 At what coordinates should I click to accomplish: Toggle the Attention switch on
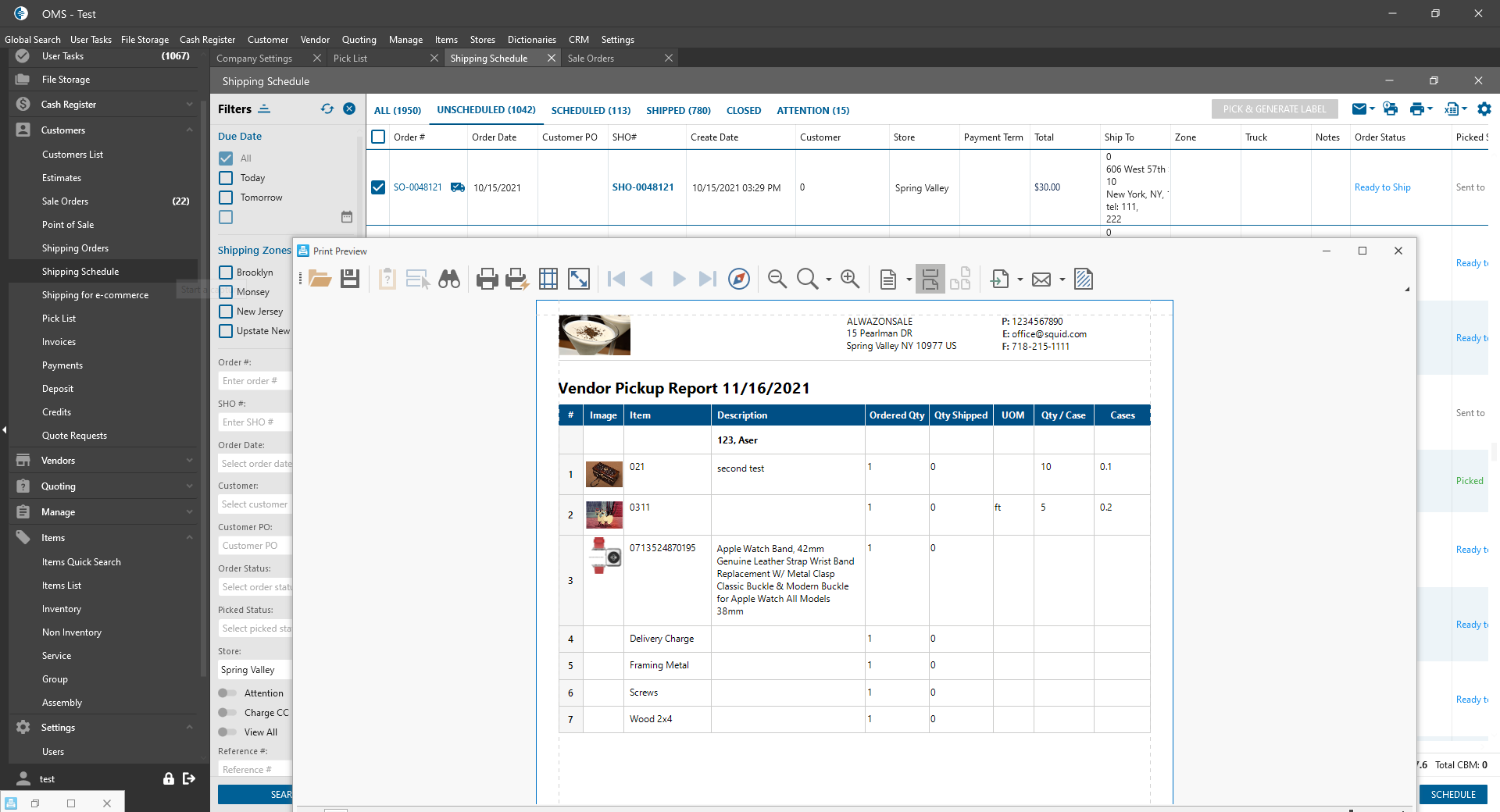(x=227, y=693)
